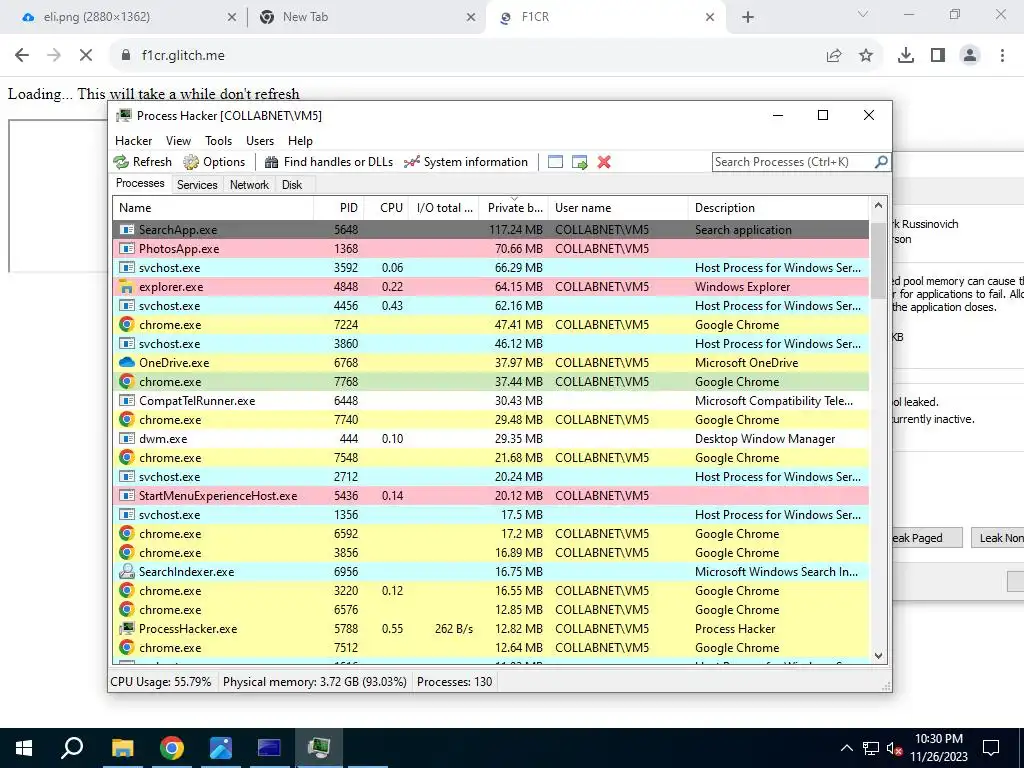Click the search magnifier icon in Process Hacker
This screenshot has width=1024, height=768.
pyautogui.click(x=881, y=161)
